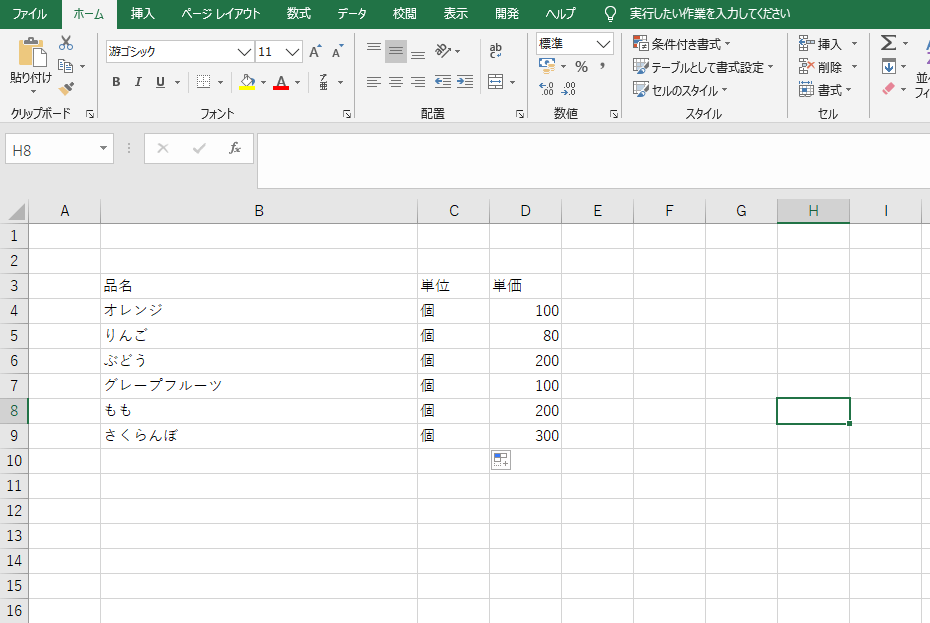The image size is (930, 623).
Task: Align text left
Action: click(x=374, y=82)
